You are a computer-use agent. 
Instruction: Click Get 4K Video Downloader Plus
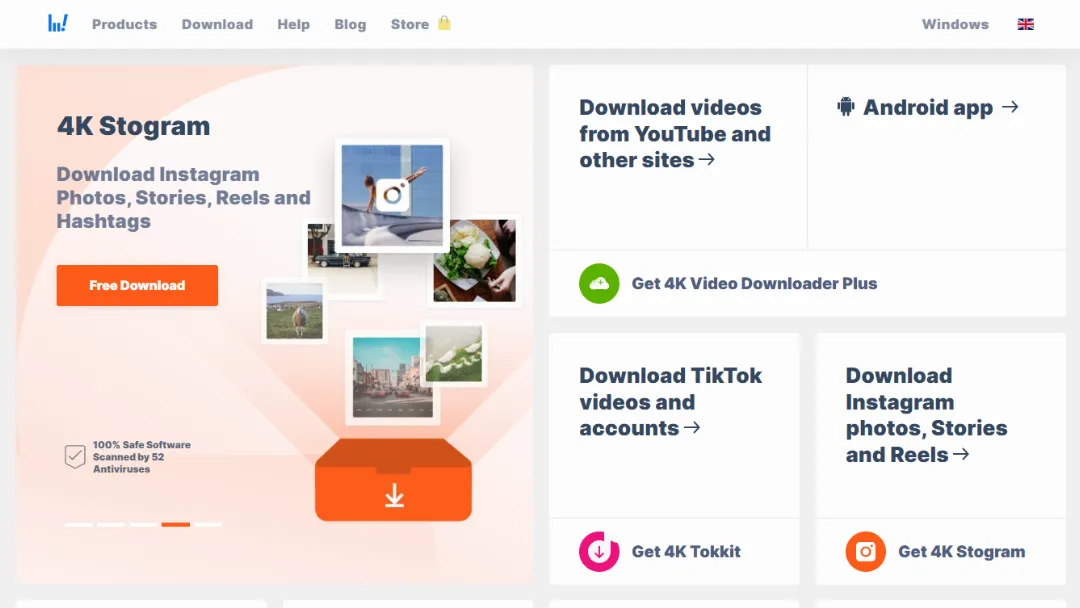[754, 283]
